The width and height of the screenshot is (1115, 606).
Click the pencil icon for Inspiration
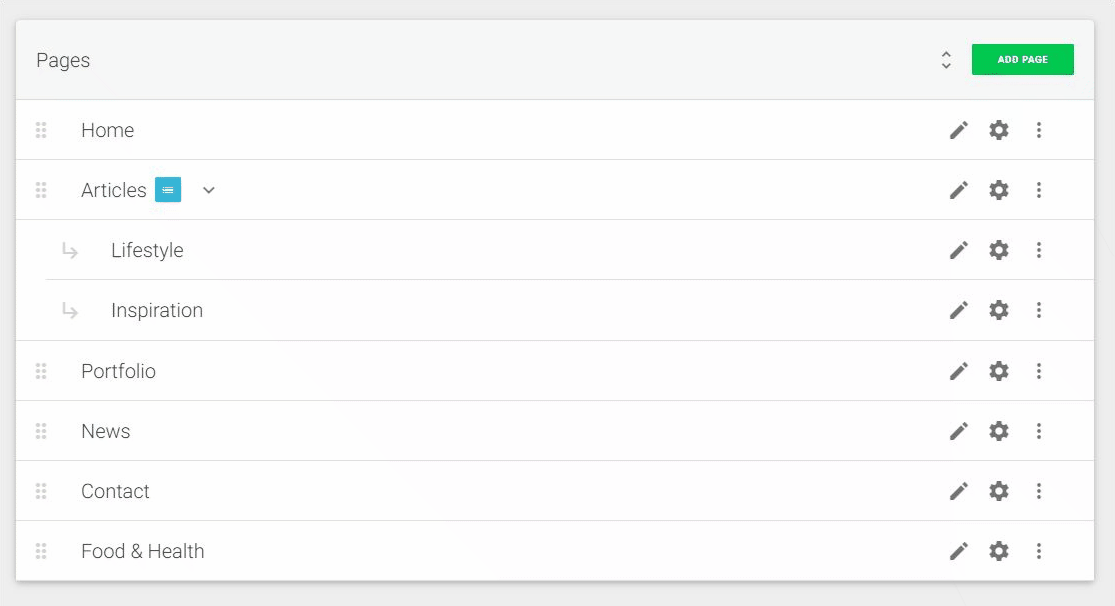point(959,310)
